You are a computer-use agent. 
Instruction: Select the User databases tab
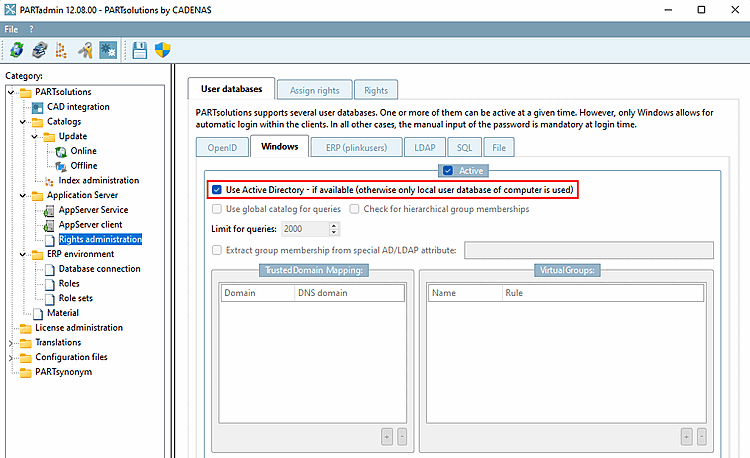(x=232, y=89)
